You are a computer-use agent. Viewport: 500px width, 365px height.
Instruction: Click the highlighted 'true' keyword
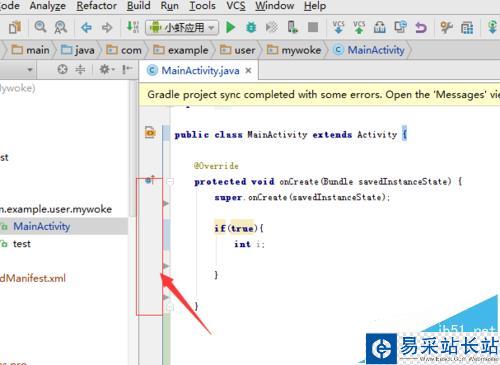coord(242,228)
